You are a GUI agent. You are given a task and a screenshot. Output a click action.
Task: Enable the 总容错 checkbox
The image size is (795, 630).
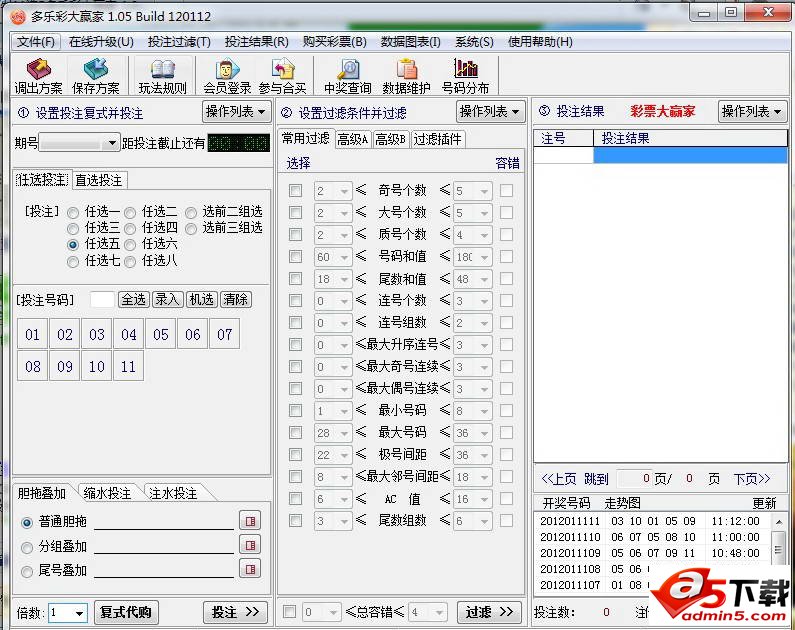(x=290, y=612)
